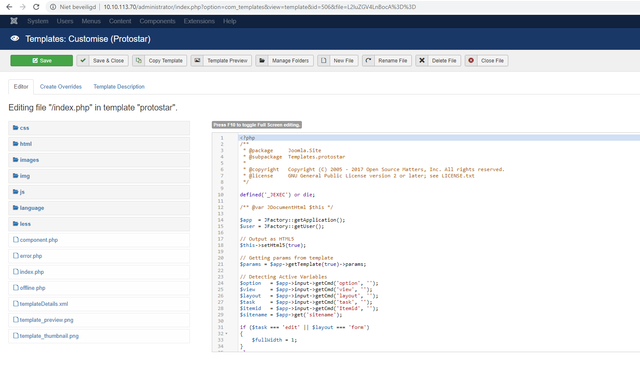Open the Extensions menu

point(199,21)
